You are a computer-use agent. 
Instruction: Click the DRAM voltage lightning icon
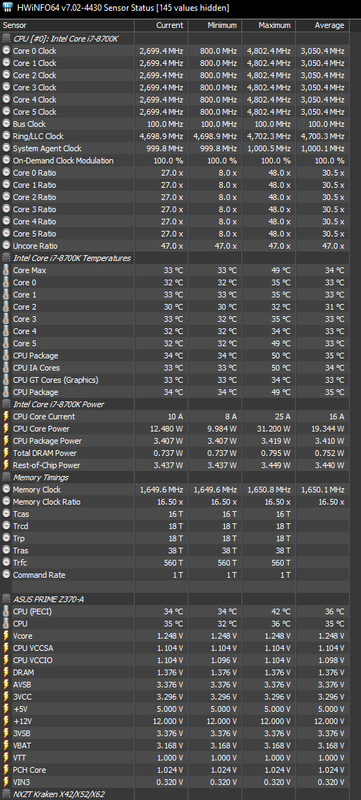(x=6, y=672)
